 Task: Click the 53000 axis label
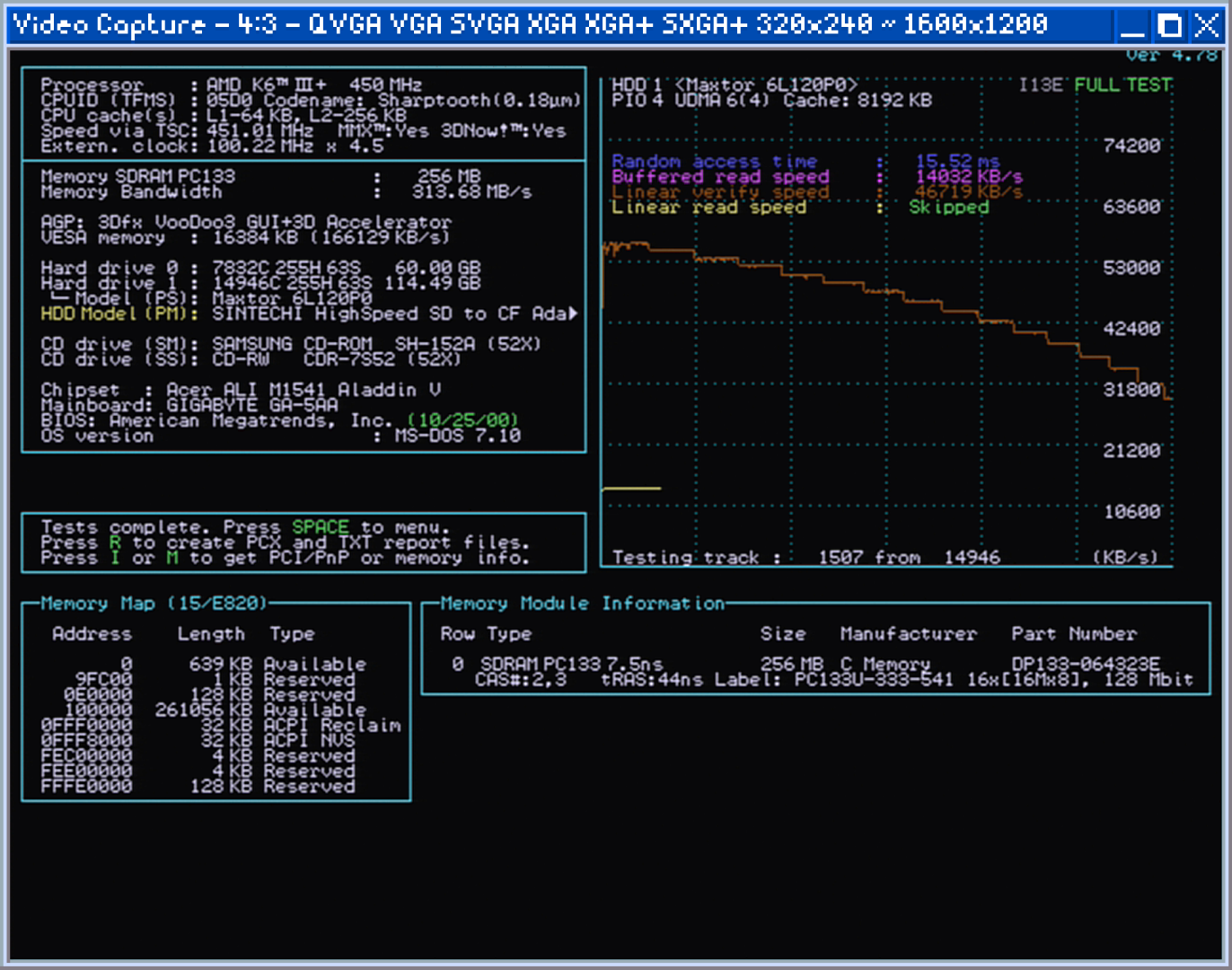1131,268
